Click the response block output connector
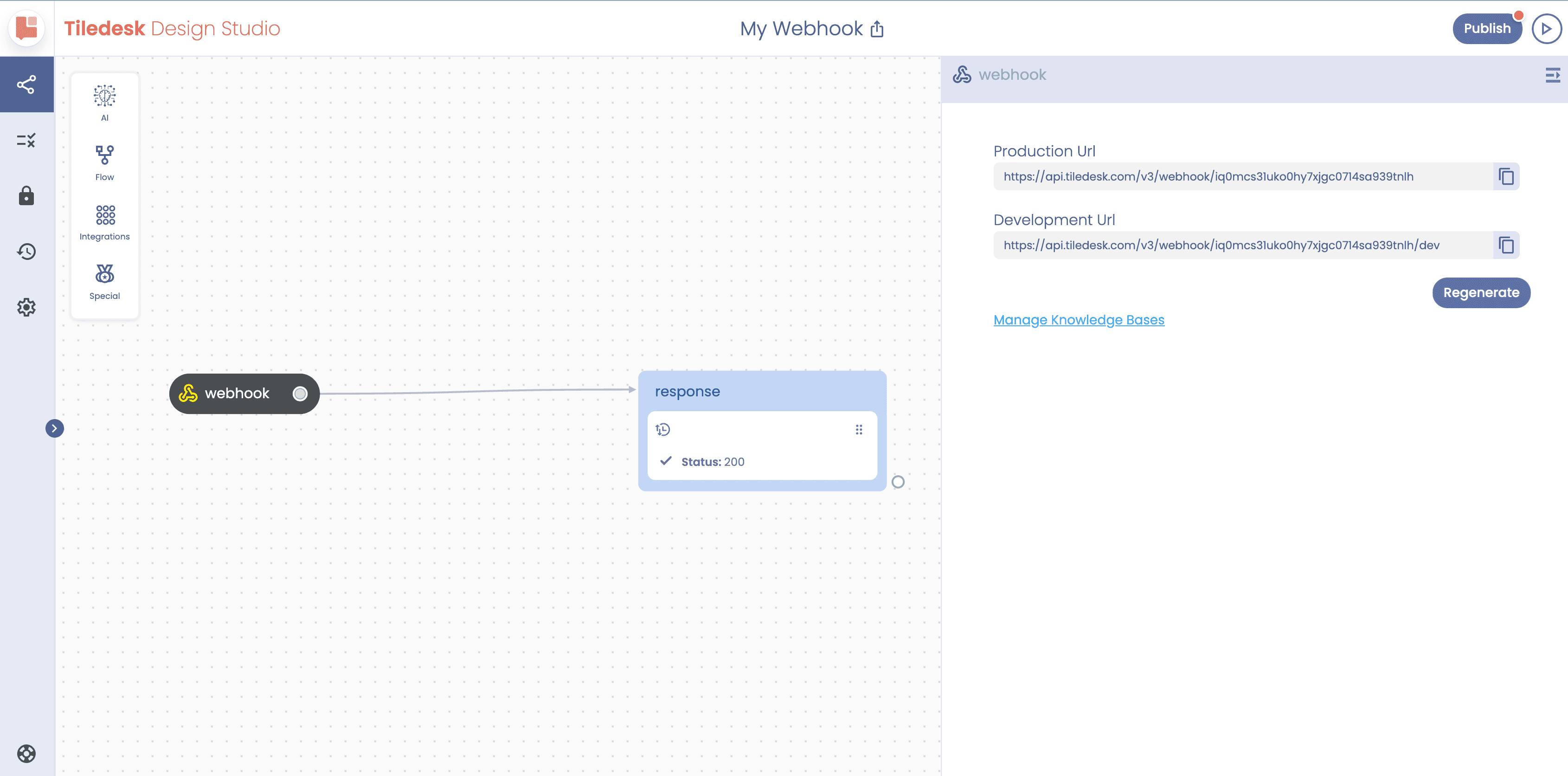 pos(898,482)
